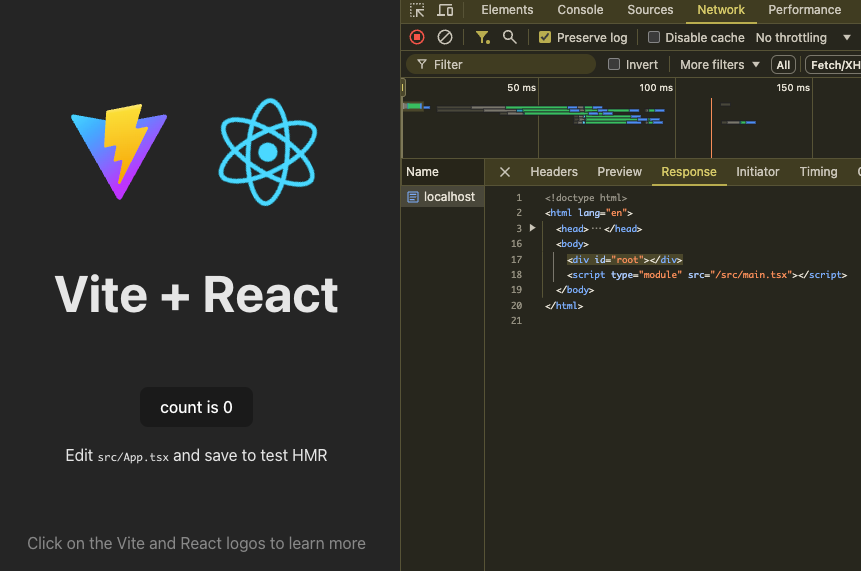Click the Vite + React heading
The width and height of the screenshot is (861, 571).
coord(196,295)
